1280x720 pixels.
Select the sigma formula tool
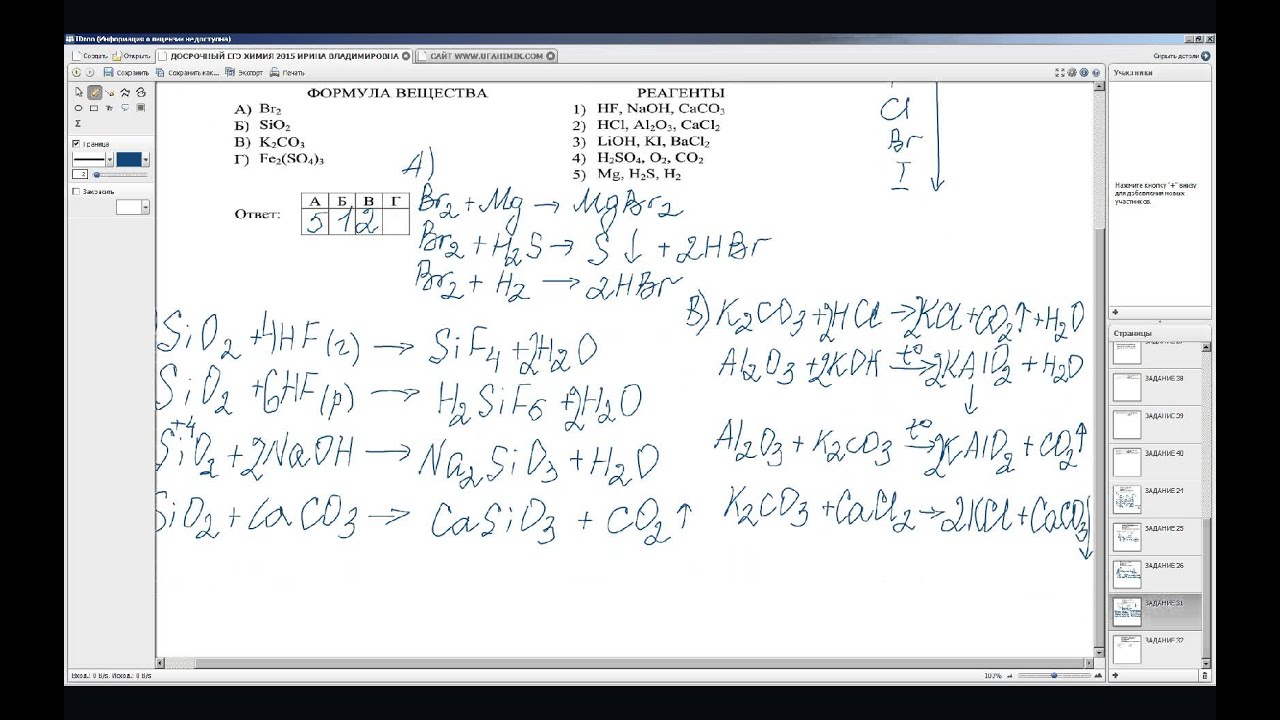(x=79, y=123)
